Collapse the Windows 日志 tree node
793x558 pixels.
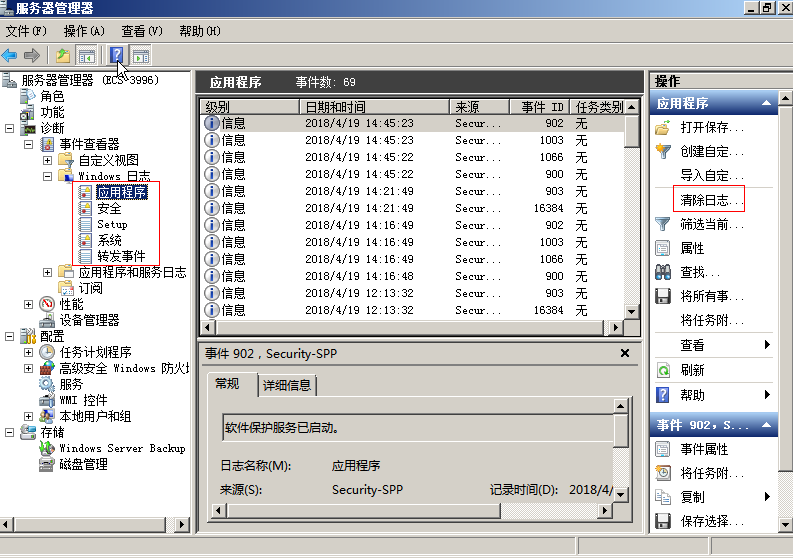(48, 177)
